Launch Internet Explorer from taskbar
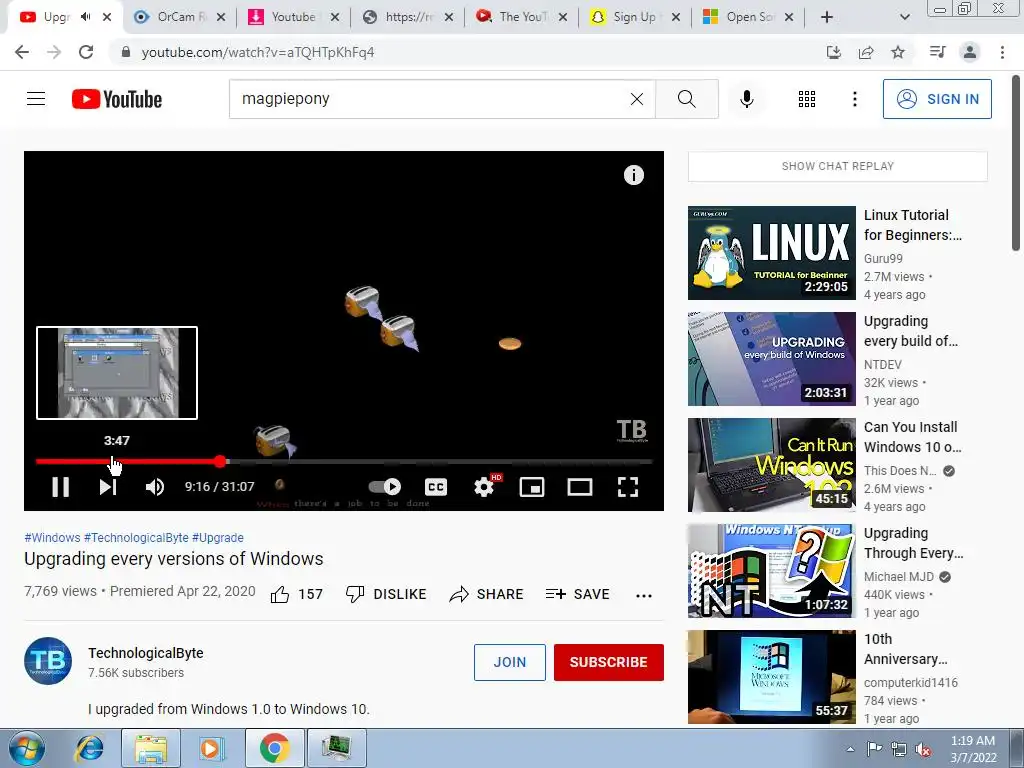Image resolution: width=1024 pixels, height=768 pixels. pos(89,748)
